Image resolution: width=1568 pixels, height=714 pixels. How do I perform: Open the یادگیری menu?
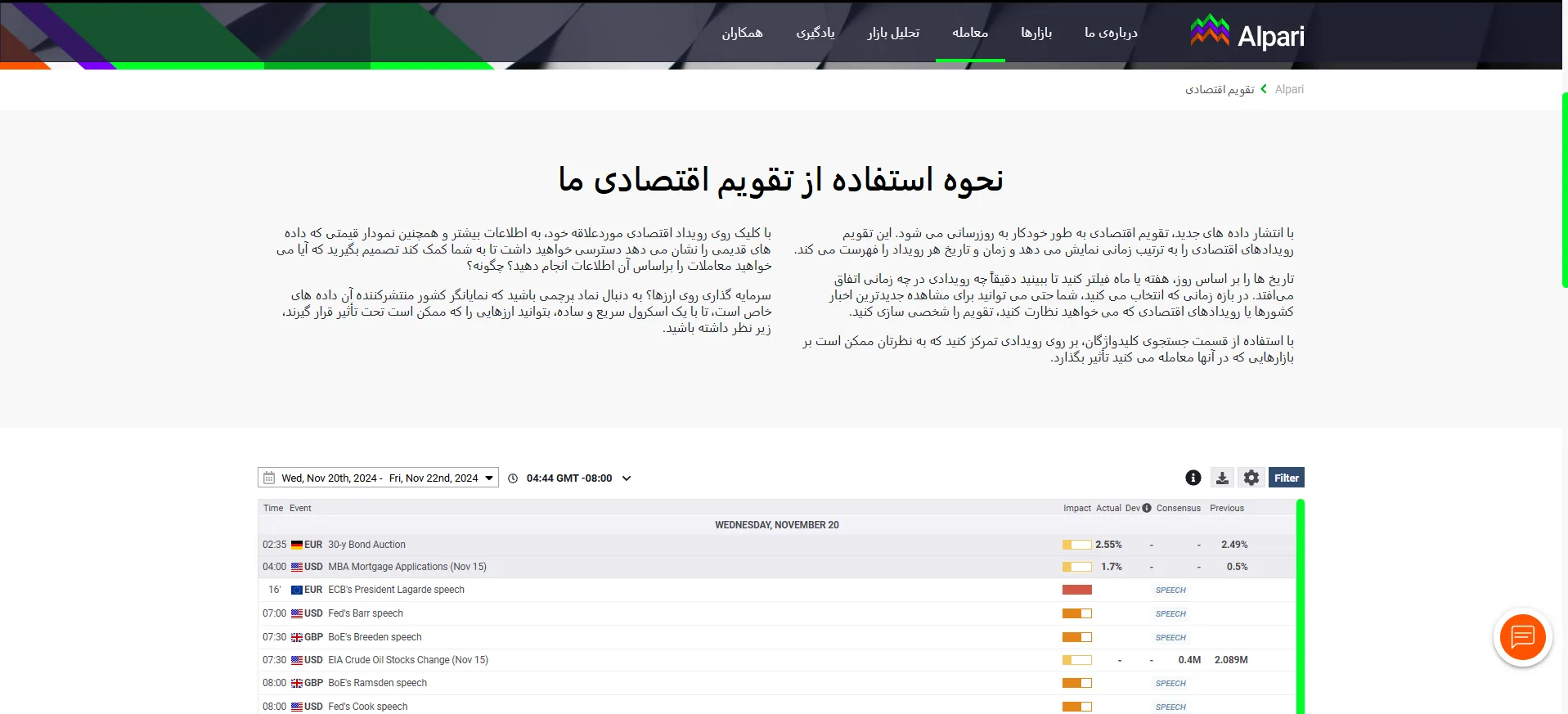coord(815,33)
